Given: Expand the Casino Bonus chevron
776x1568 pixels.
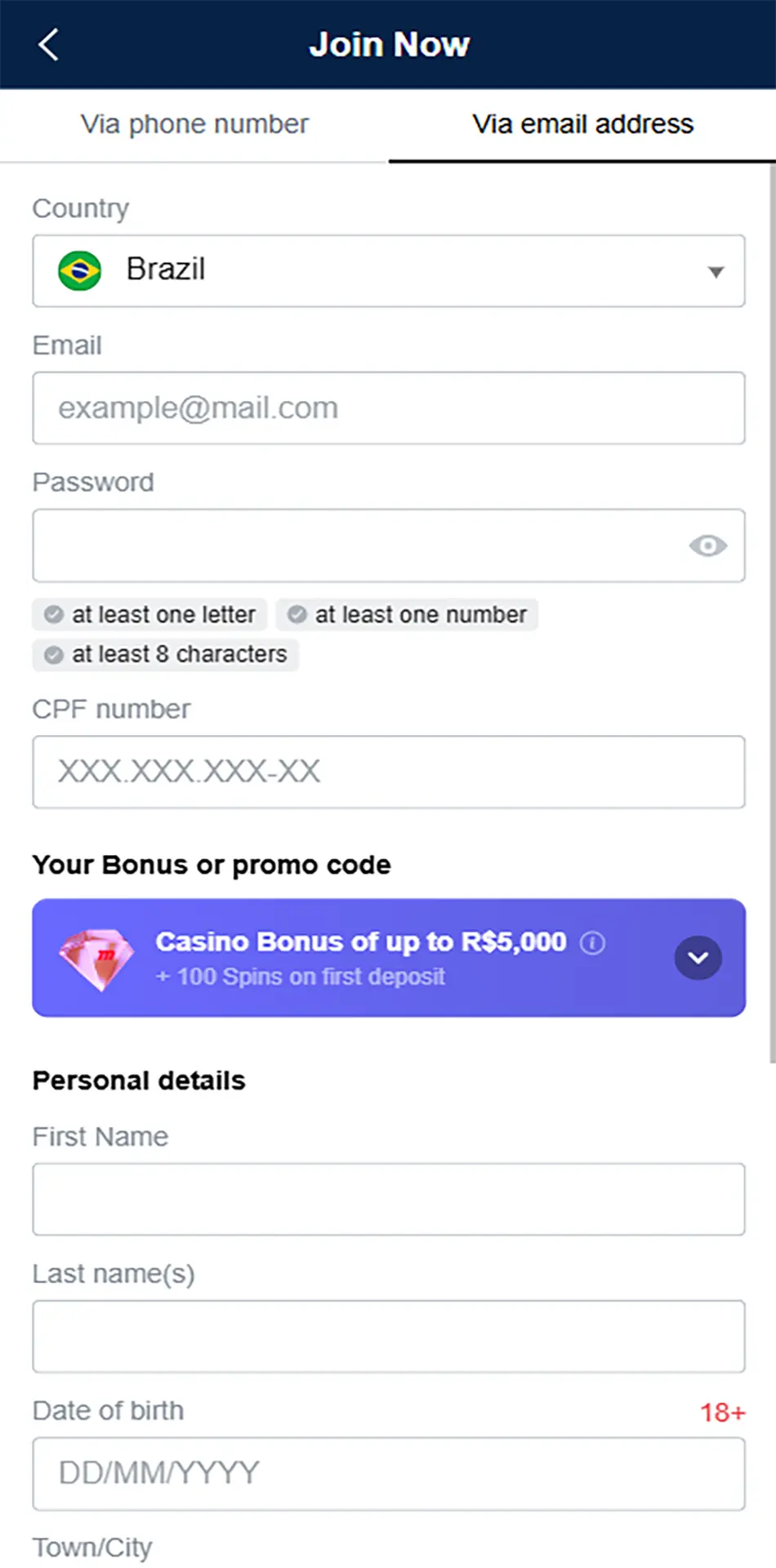Looking at the screenshot, I should pos(698,958).
